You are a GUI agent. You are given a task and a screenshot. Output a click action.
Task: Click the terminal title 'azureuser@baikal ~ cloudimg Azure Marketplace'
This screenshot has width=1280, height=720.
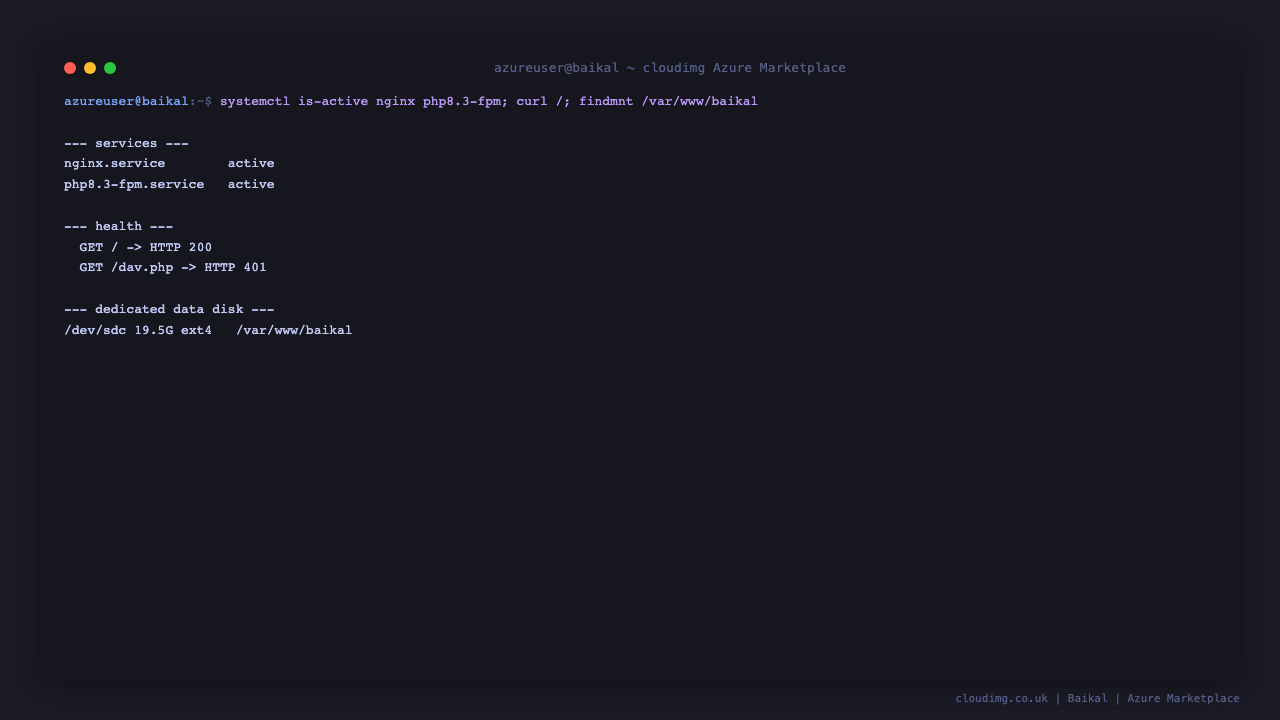670,68
